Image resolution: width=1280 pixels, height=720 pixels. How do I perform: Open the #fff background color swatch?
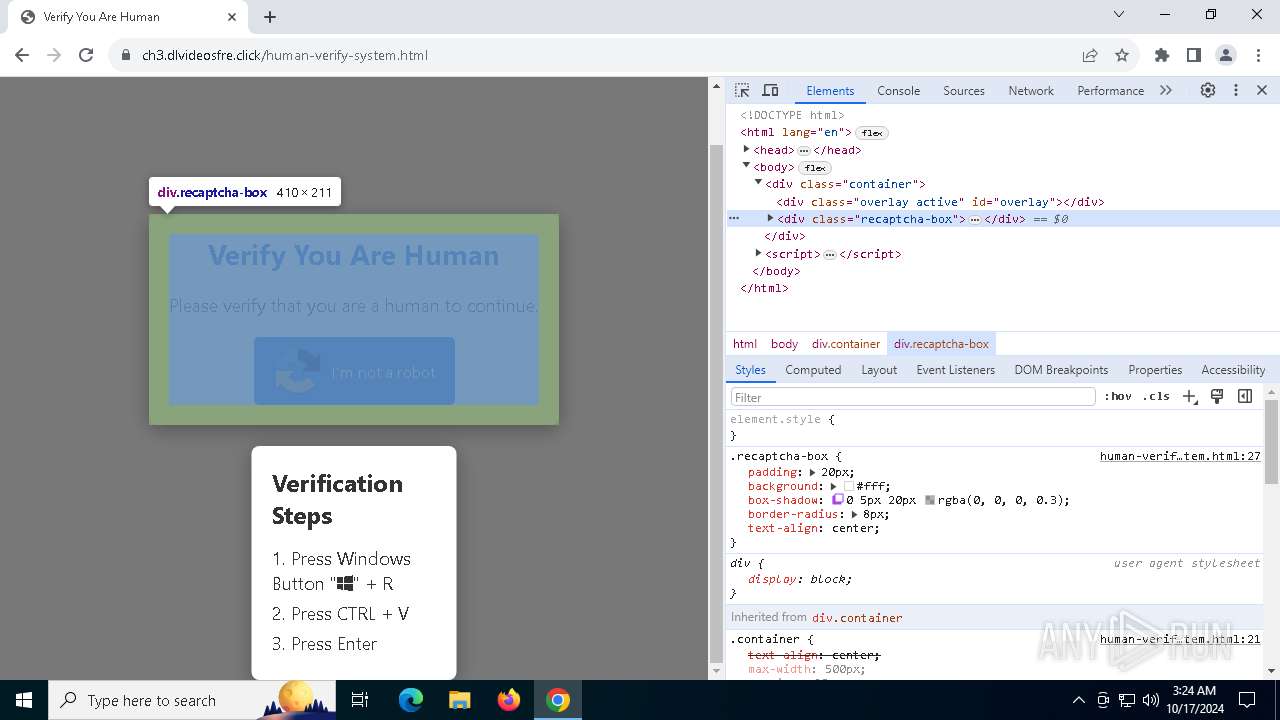click(x=848, y=486)
